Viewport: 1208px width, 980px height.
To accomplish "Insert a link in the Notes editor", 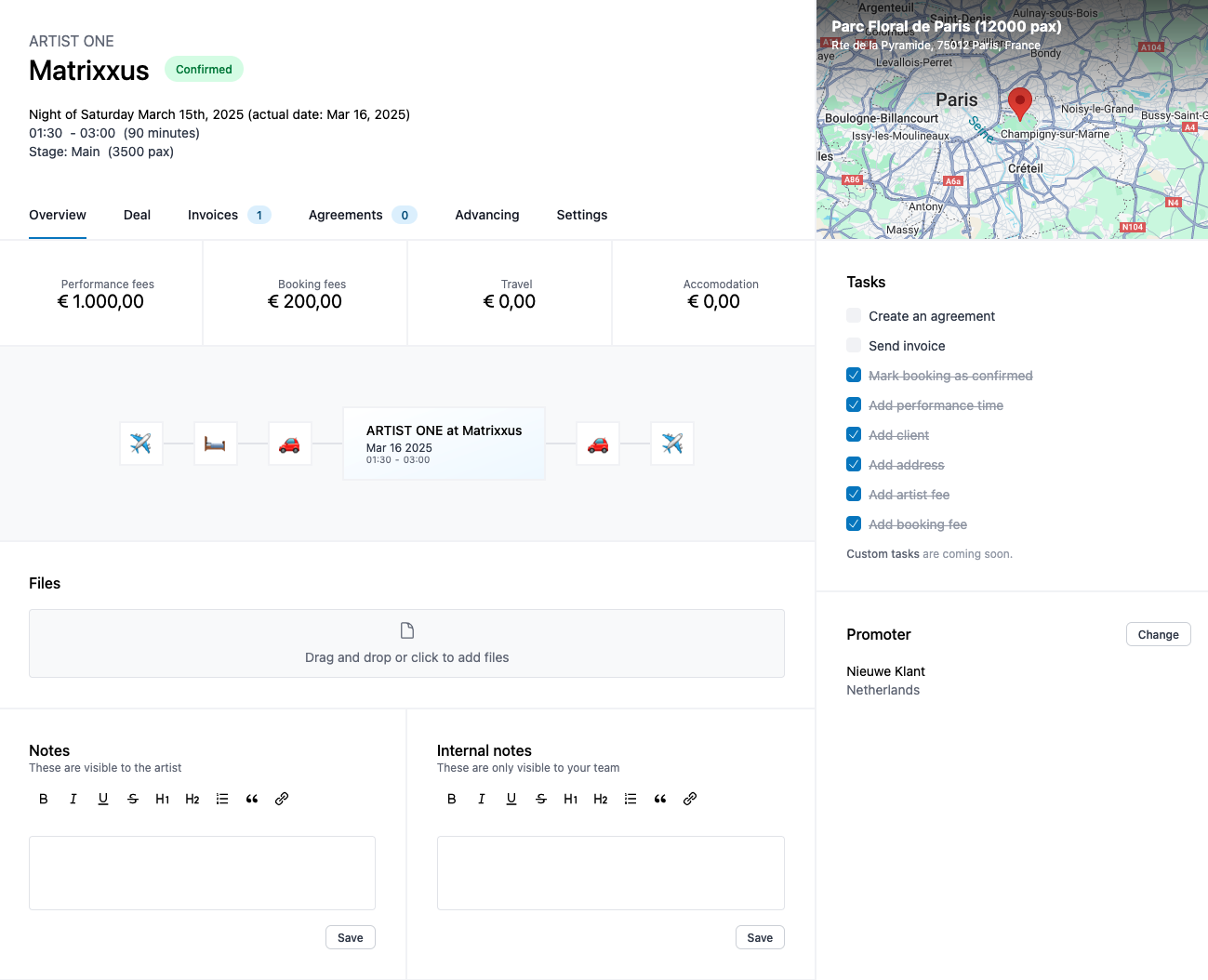I will (x=281, y=798).
